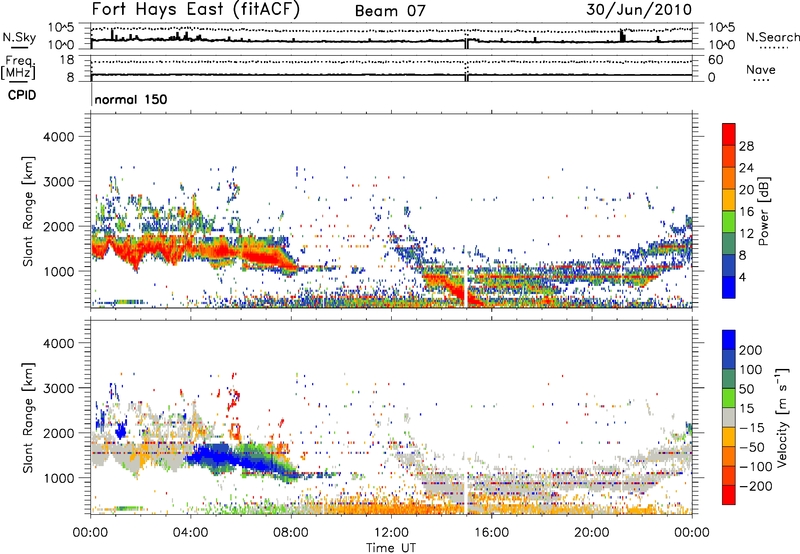Click the '200' label on velocity colorbar
The image size is (800, 554).
click(x=751, y=350)
